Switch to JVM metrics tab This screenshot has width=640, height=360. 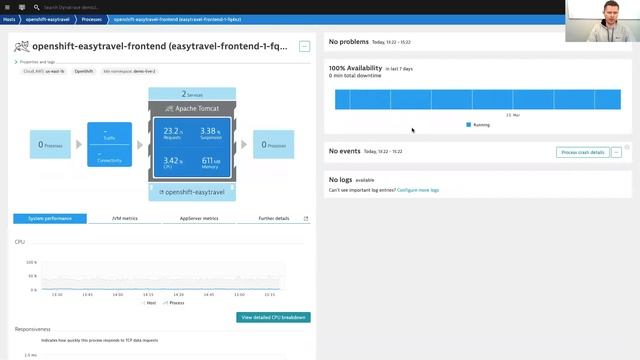coord(124,218)
